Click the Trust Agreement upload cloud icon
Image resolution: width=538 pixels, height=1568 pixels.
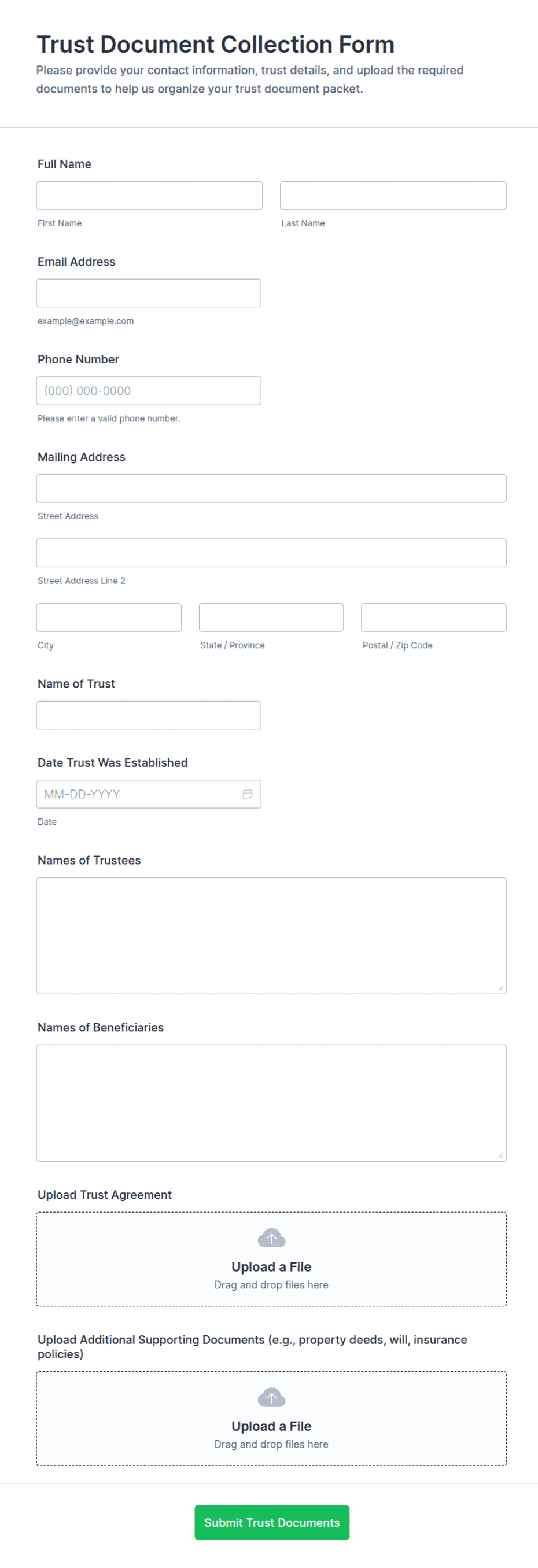tap(271, 1237)
